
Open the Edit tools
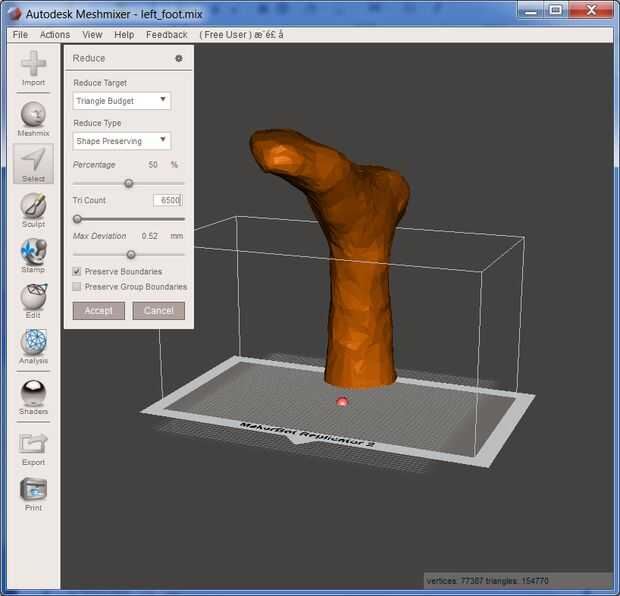(33, 298)
